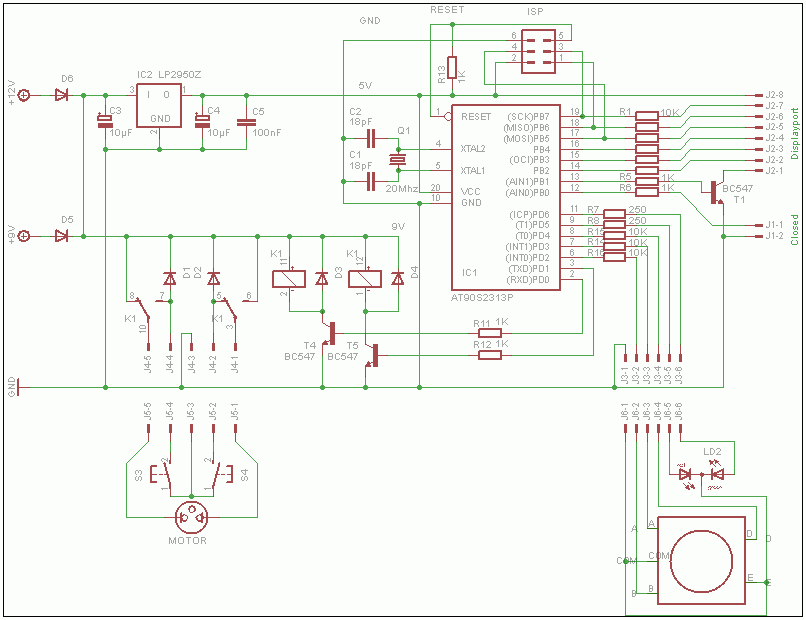Click the 5V net label
This screenshot has height=620, width=806.
(x=365, y=85)
